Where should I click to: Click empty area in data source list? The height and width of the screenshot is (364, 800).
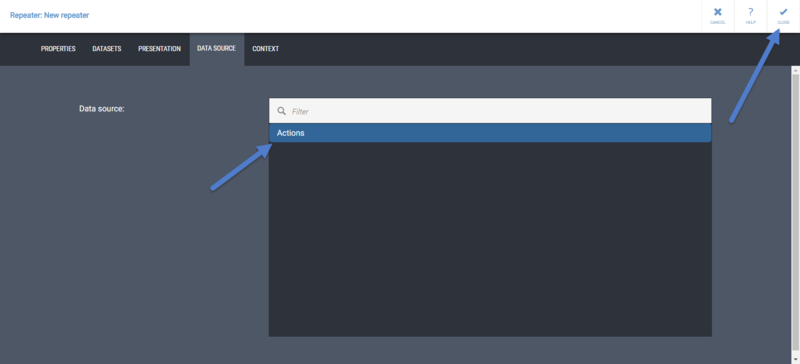point(490,239)
